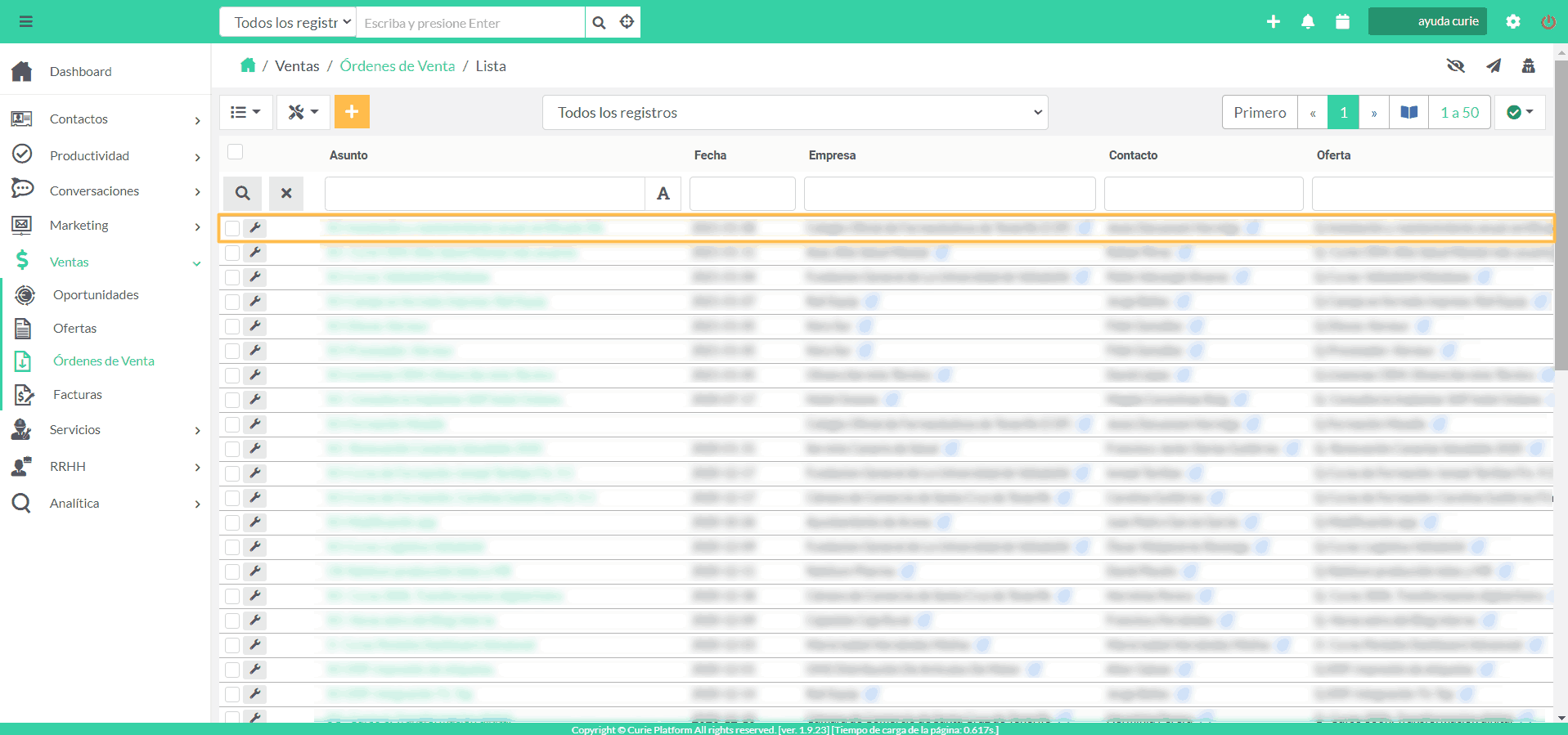
Task: Toggle the hidden-eye visibility icon
Action: (x=1455, y=66)
